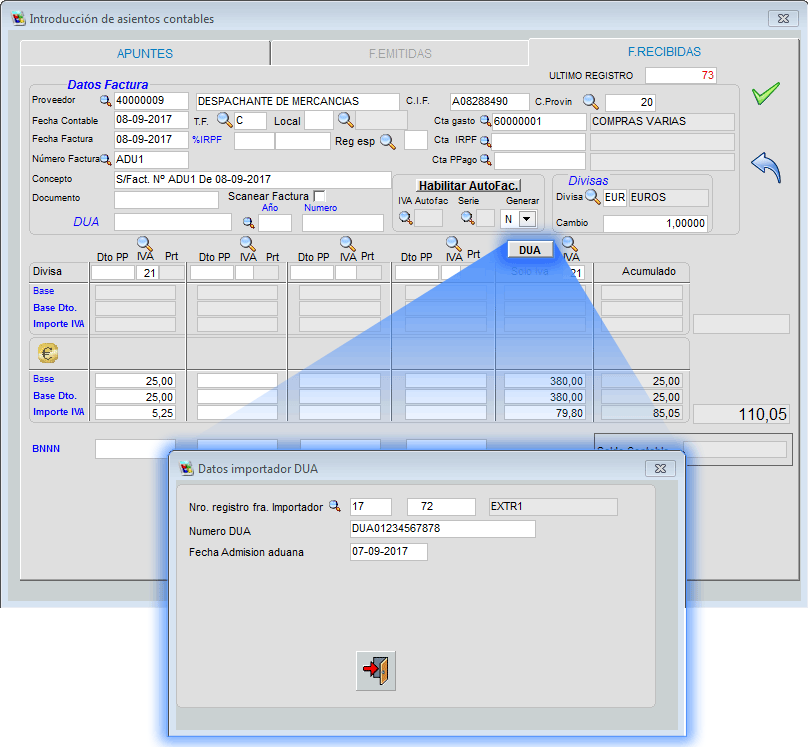
Task: Click the Número Factura magnifier icon
Action: pyautogui.click(x=105, y=160)
